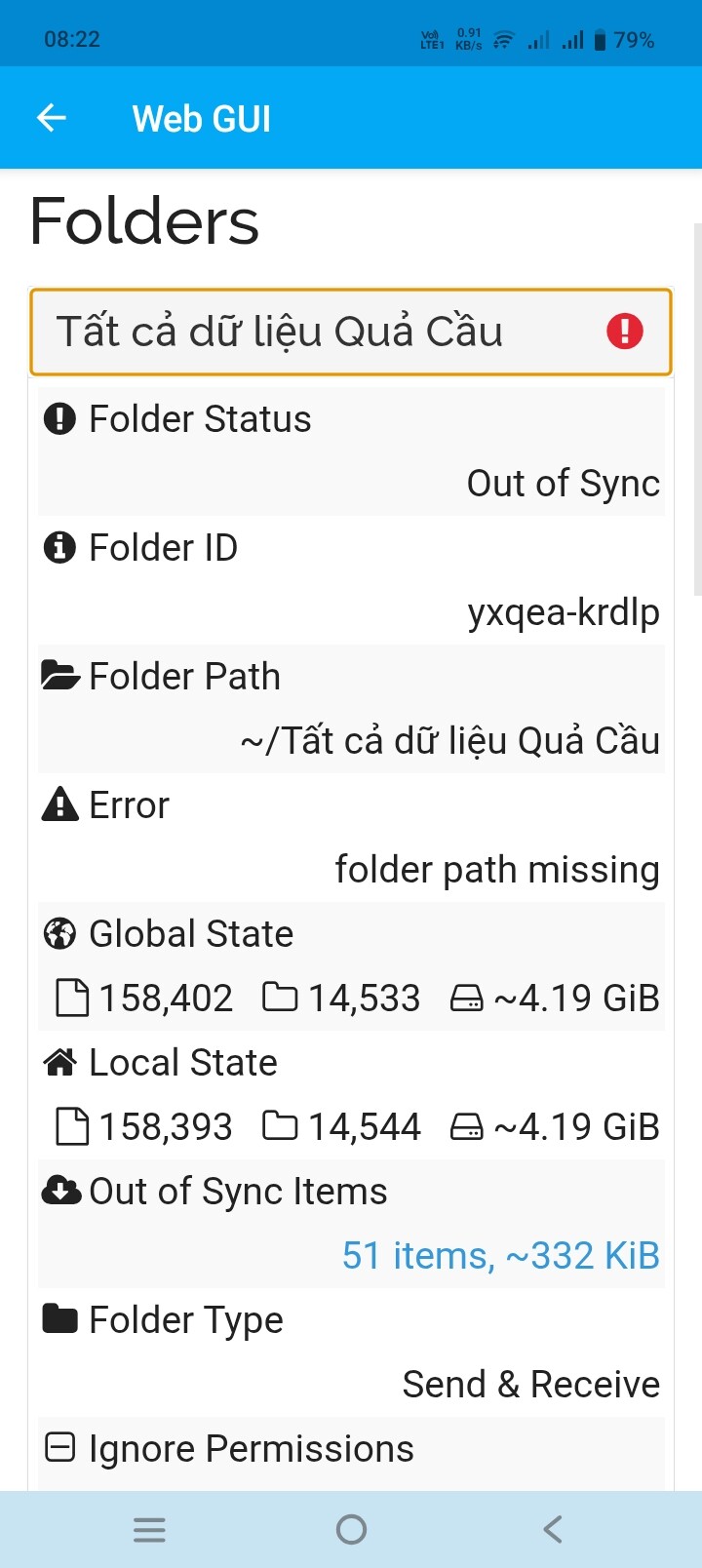This screenshot has height=1568, width=702.
Task: Click the red error alert icon
Action: coord(624,332)
